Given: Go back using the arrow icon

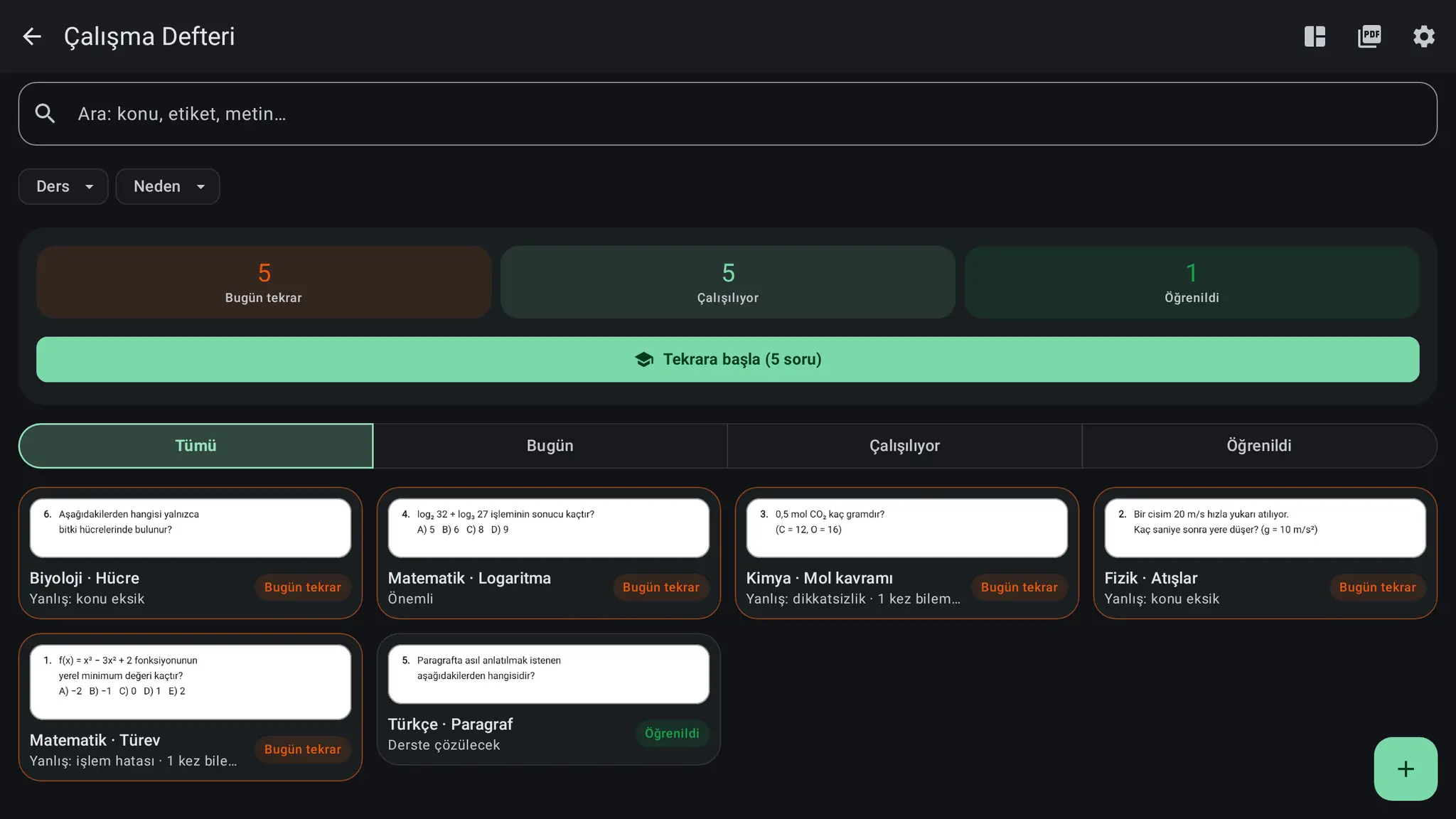Looking at the screenshot, I should click(32, 36).
